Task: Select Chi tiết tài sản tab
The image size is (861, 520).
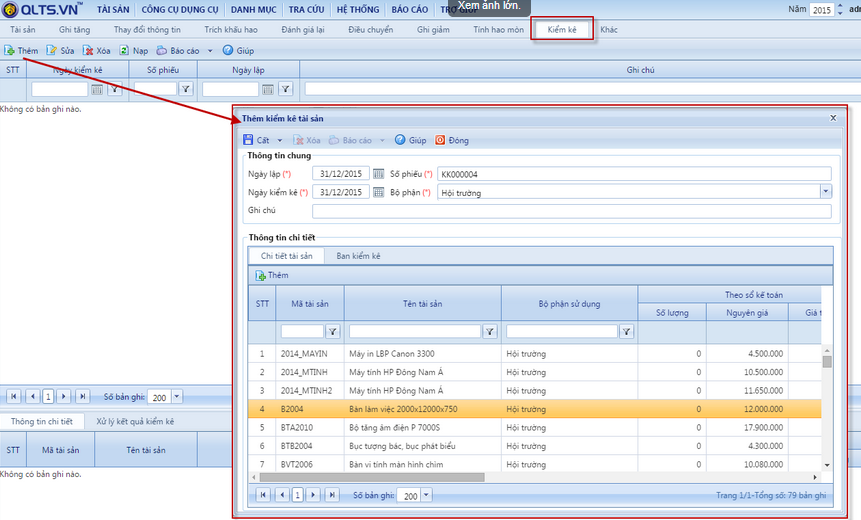Action: tap(286, 256)
